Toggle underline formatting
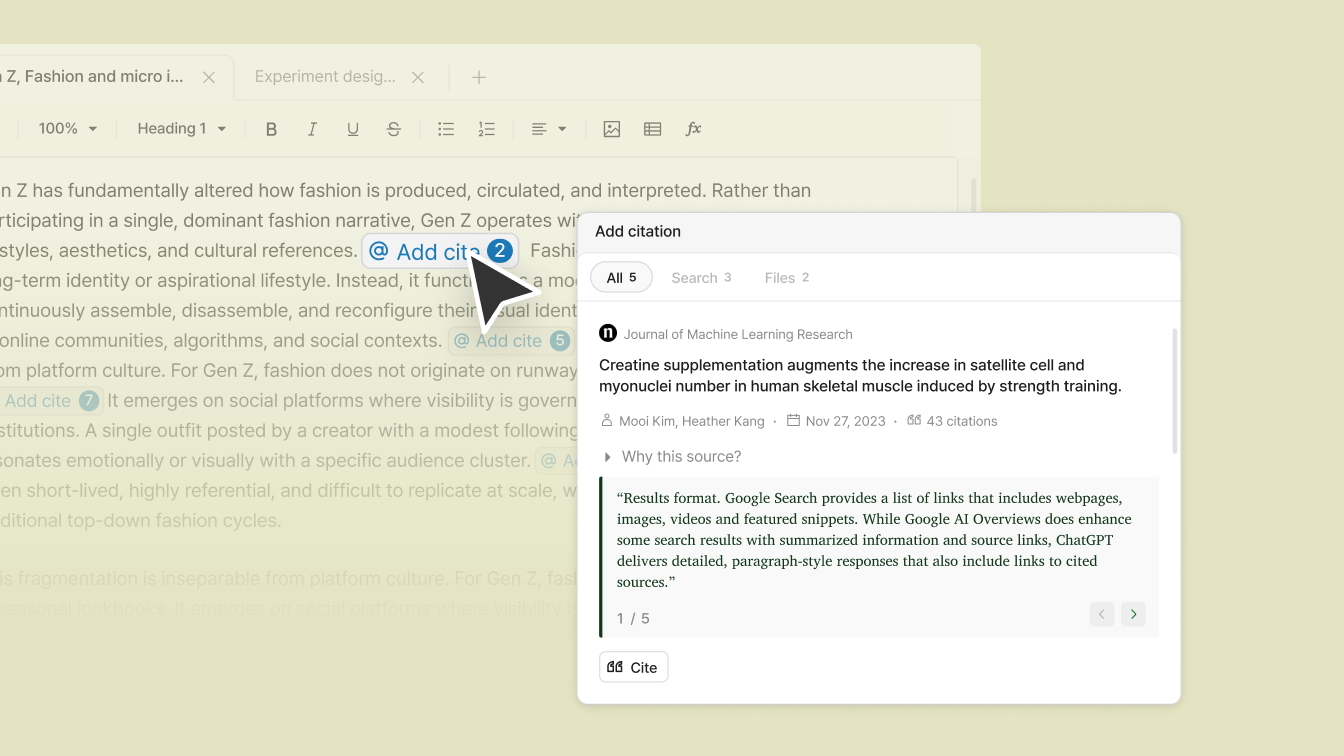The height and width of the screenshot is (756, 1344). click(x=353, y=128)
